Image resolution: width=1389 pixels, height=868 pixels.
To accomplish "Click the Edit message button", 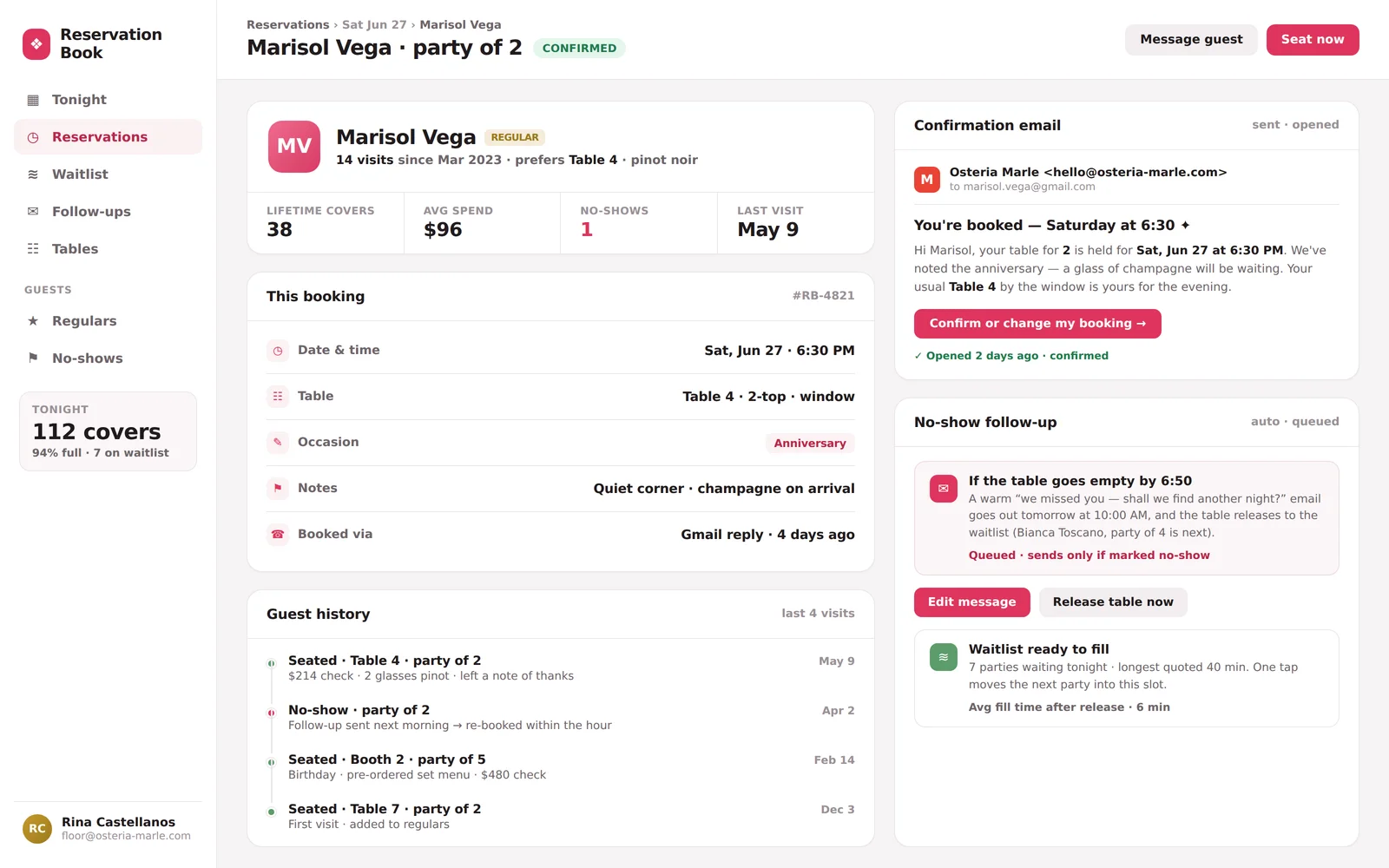I will pos(971,602).
